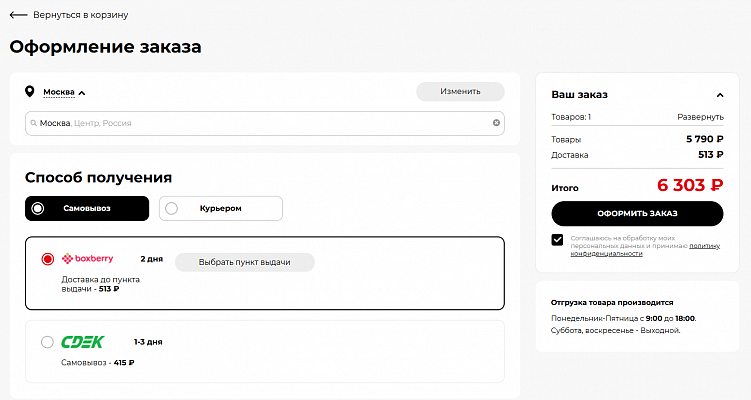Click the back arrow icon to the cart
The image size is (751, 400).
pos(18,15)
